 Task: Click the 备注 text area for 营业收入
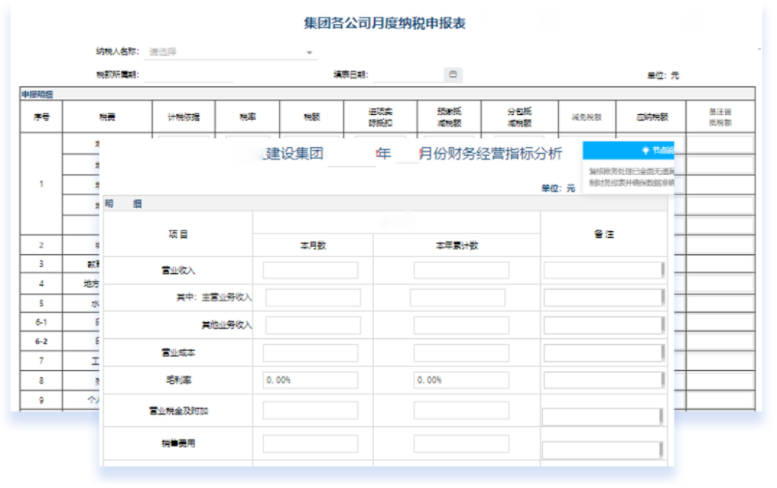coord(601,270)
